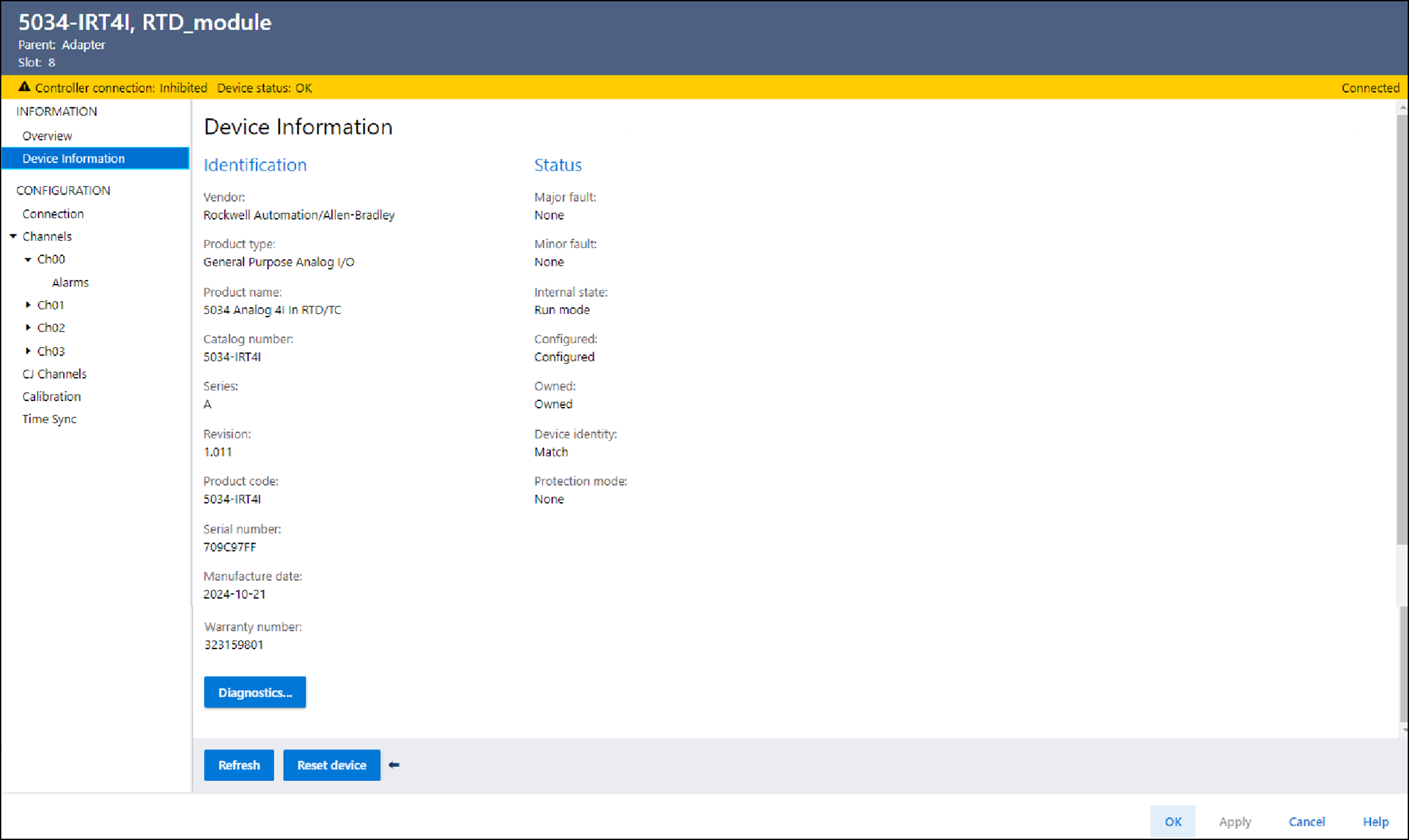Open the CJ Channels page

tap(54, 374)
